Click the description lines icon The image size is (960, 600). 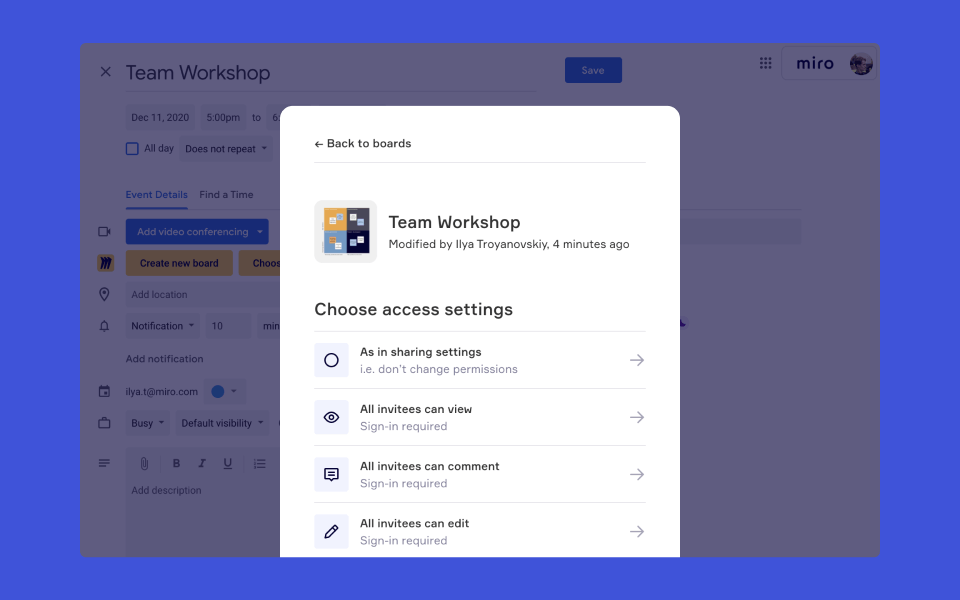[x=104, y=463]
